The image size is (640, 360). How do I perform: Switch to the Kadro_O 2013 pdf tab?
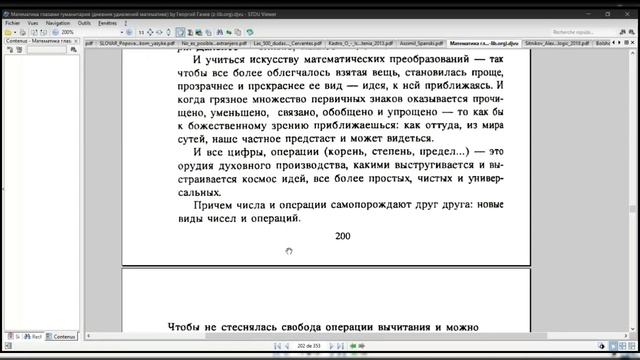pos(360,43)
